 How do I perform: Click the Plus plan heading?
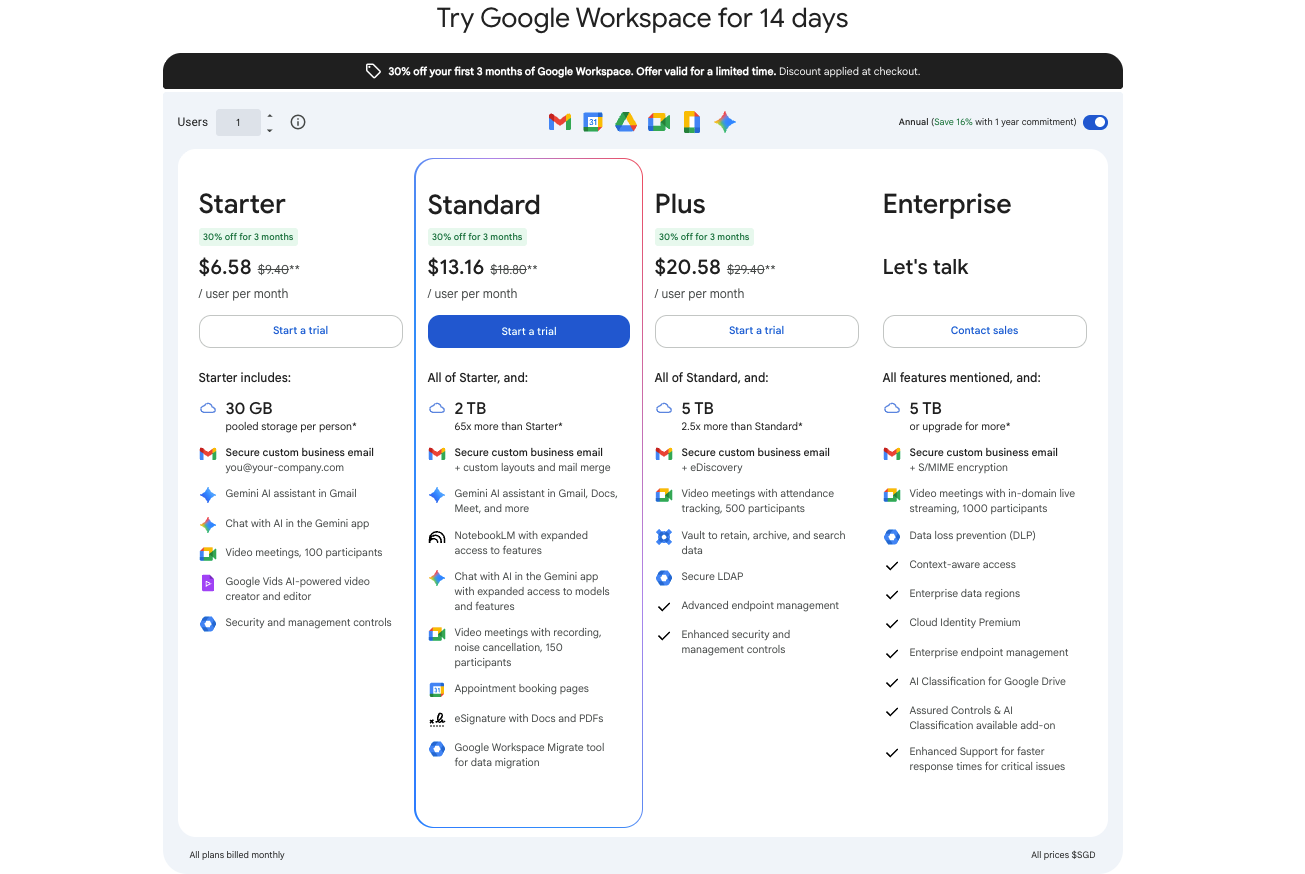(680, 204)
